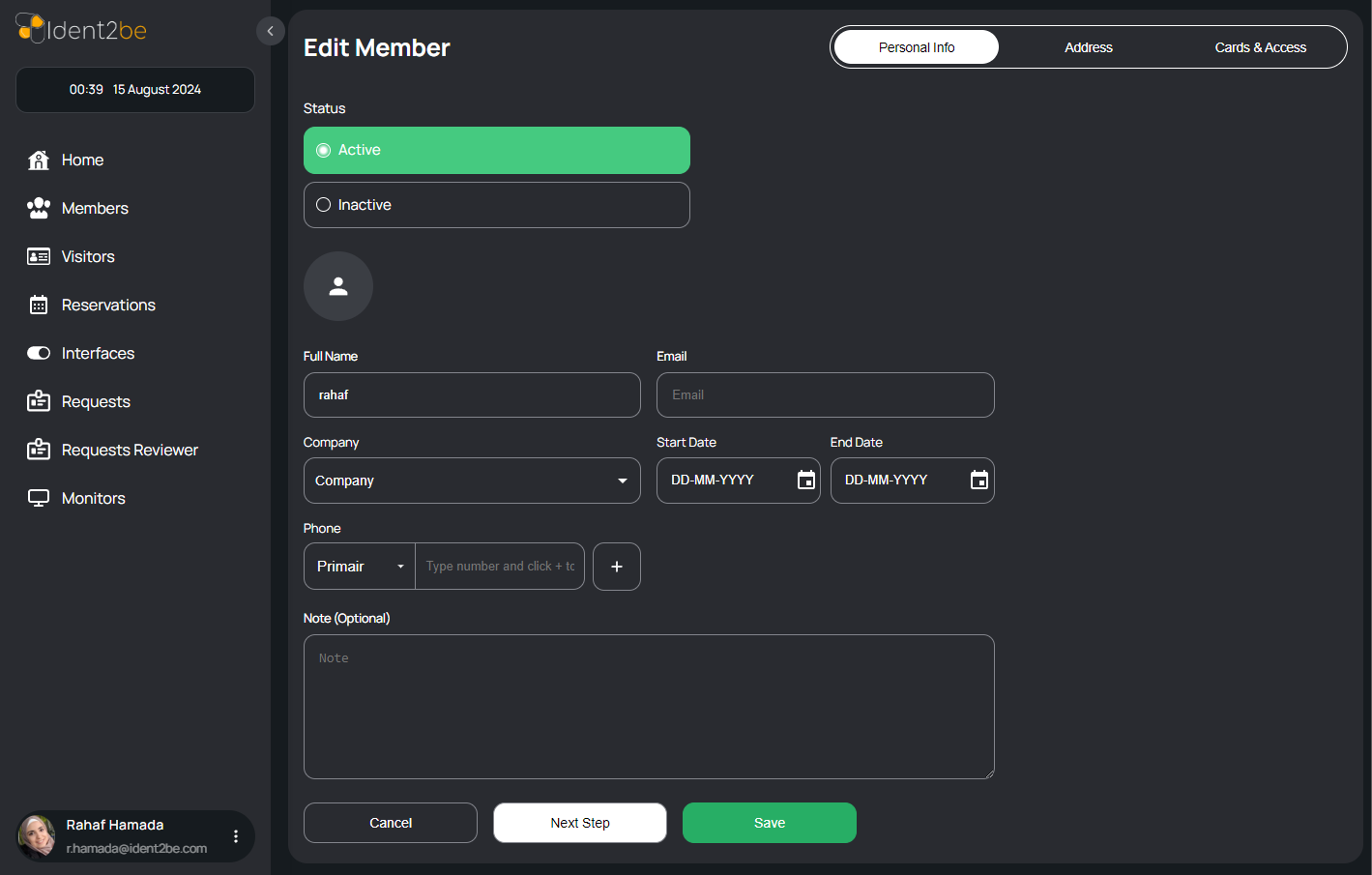
Task: Click the Interfaces toggle icon in sidebar
Action: (x=39, y=354)
